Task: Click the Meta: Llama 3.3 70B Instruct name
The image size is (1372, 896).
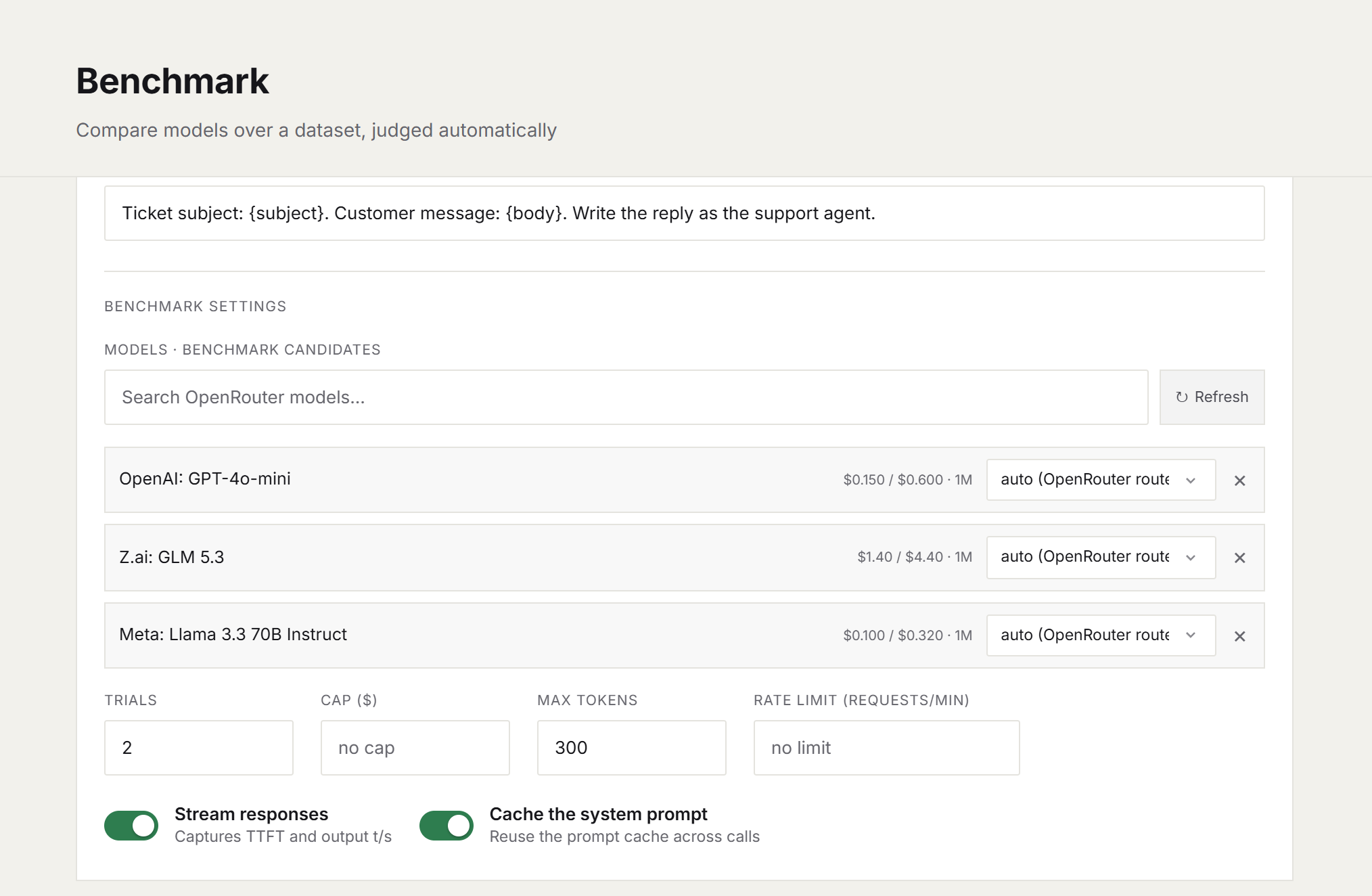Action: (233, 635)
